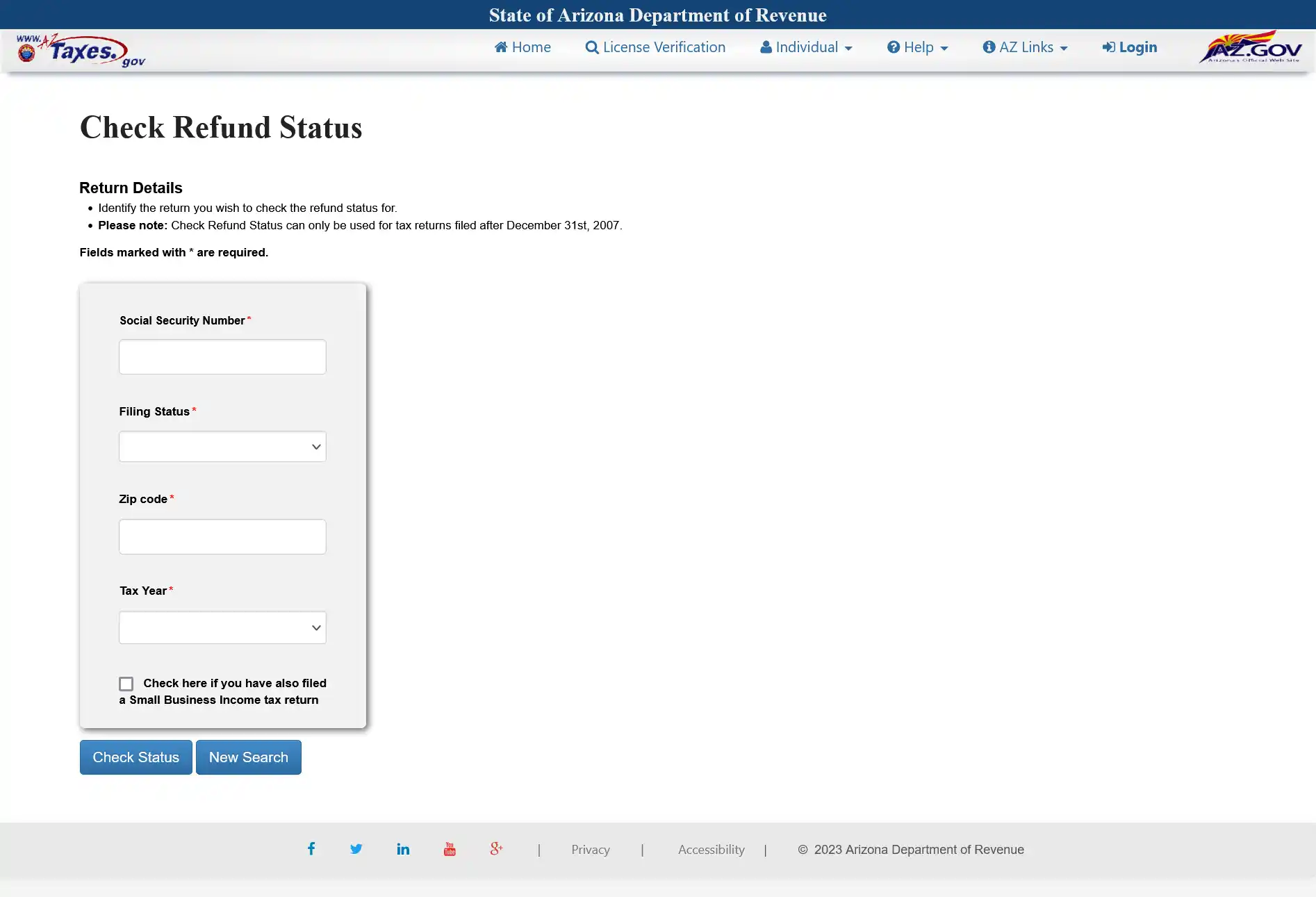Open the Help menu in navigation
The width and height of the screenshot is (1316, 897).
[x=917, y=47]
